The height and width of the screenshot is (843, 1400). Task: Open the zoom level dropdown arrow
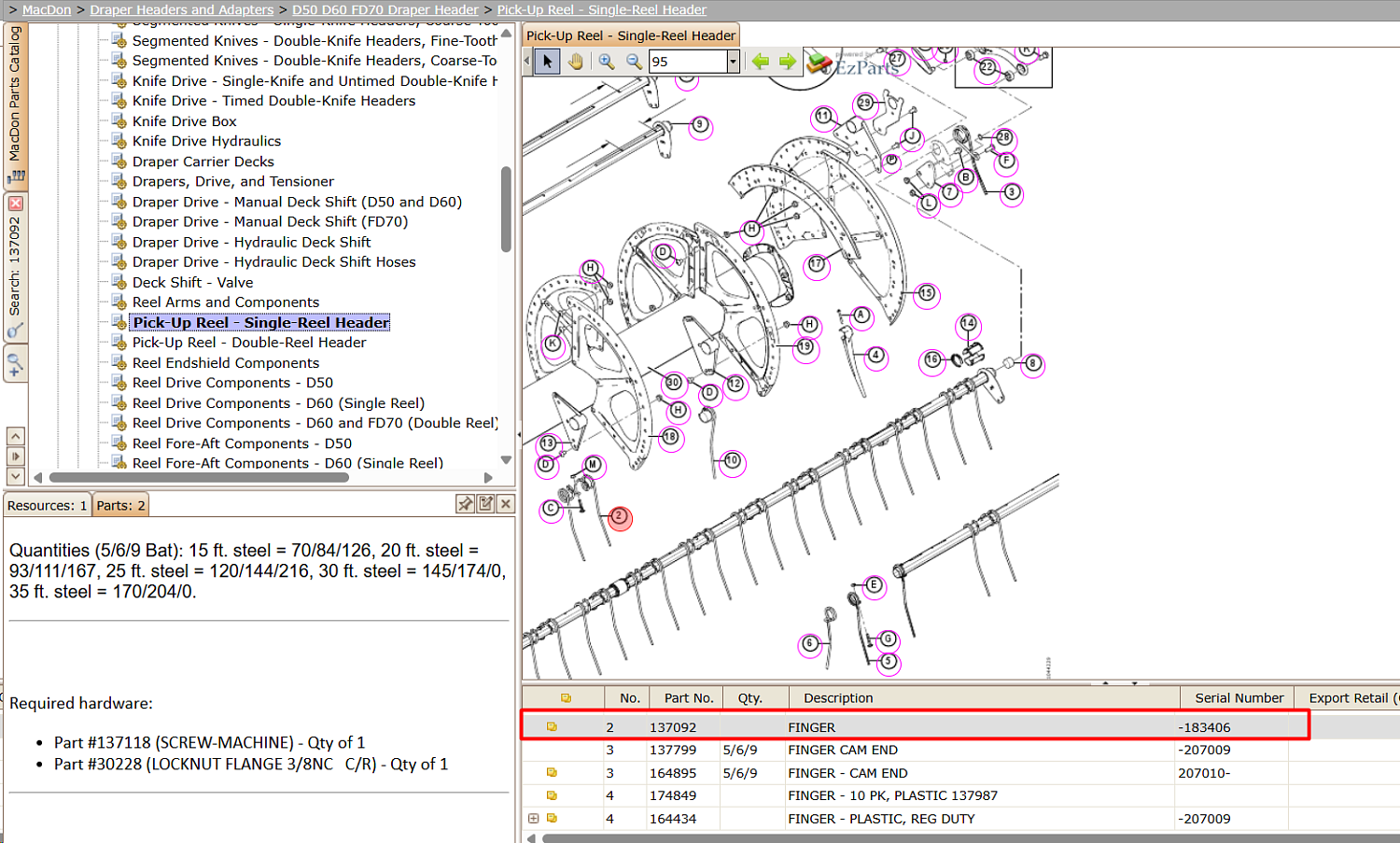pyautogui.click(x=733, y=62)
